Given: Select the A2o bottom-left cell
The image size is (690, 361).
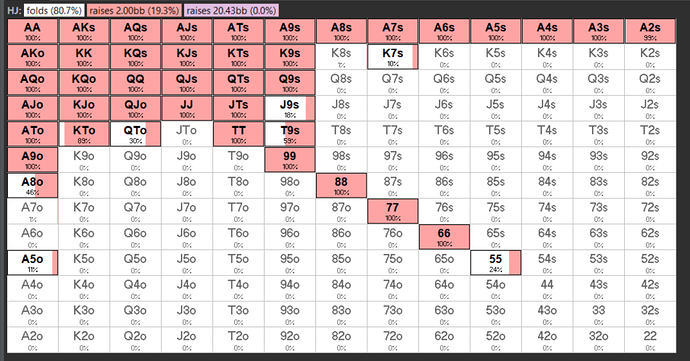Looking at the screenshot, I should (32, 340).
